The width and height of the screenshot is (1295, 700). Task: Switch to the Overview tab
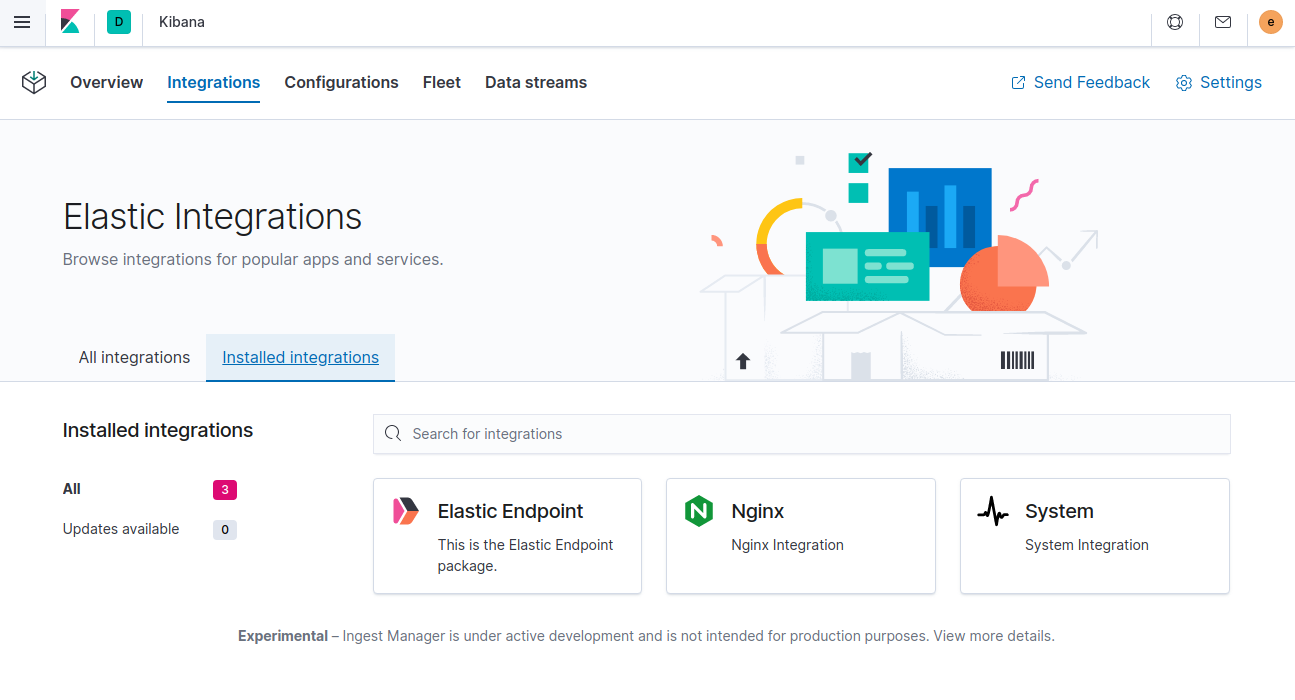point(106,83)
